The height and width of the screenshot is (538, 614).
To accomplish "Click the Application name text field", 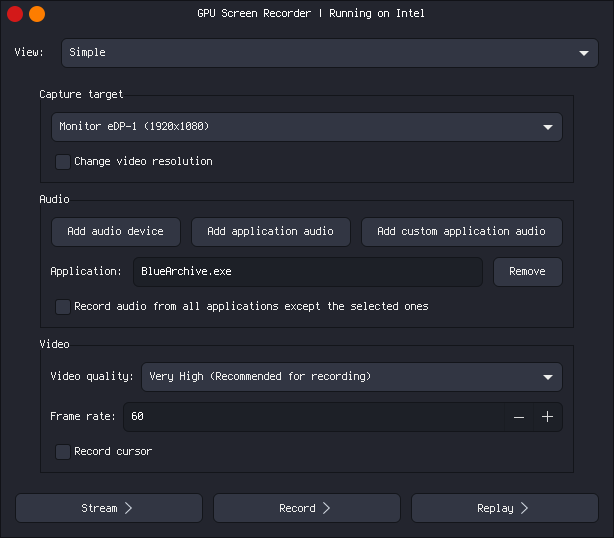I will pyautogui.click(x=307, y=272).
